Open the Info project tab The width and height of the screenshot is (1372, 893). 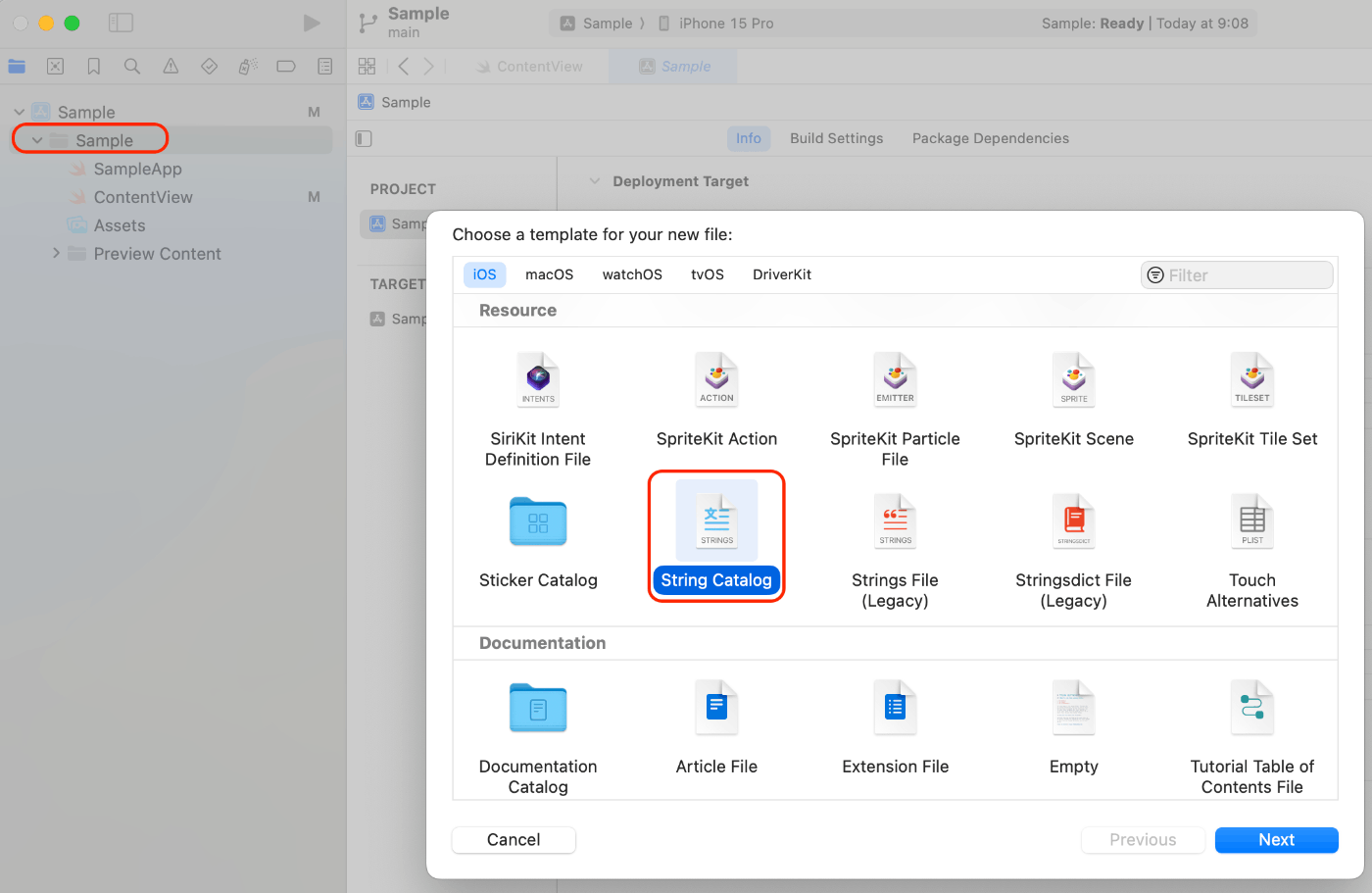pyautogui.click(x=749, y=138)
